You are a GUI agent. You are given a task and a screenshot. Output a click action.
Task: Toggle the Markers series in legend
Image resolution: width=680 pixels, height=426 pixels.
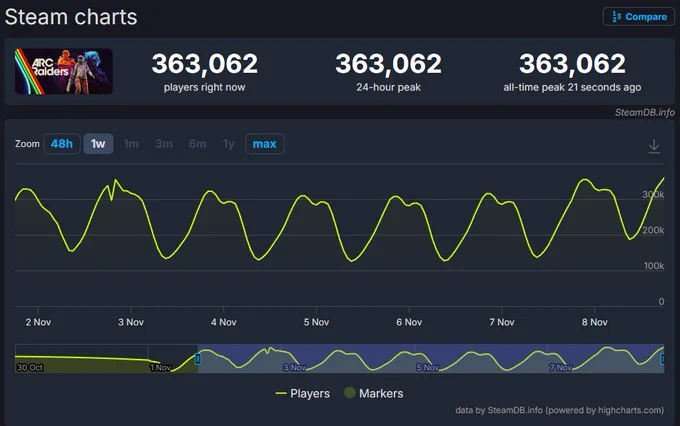pos(380,393)
